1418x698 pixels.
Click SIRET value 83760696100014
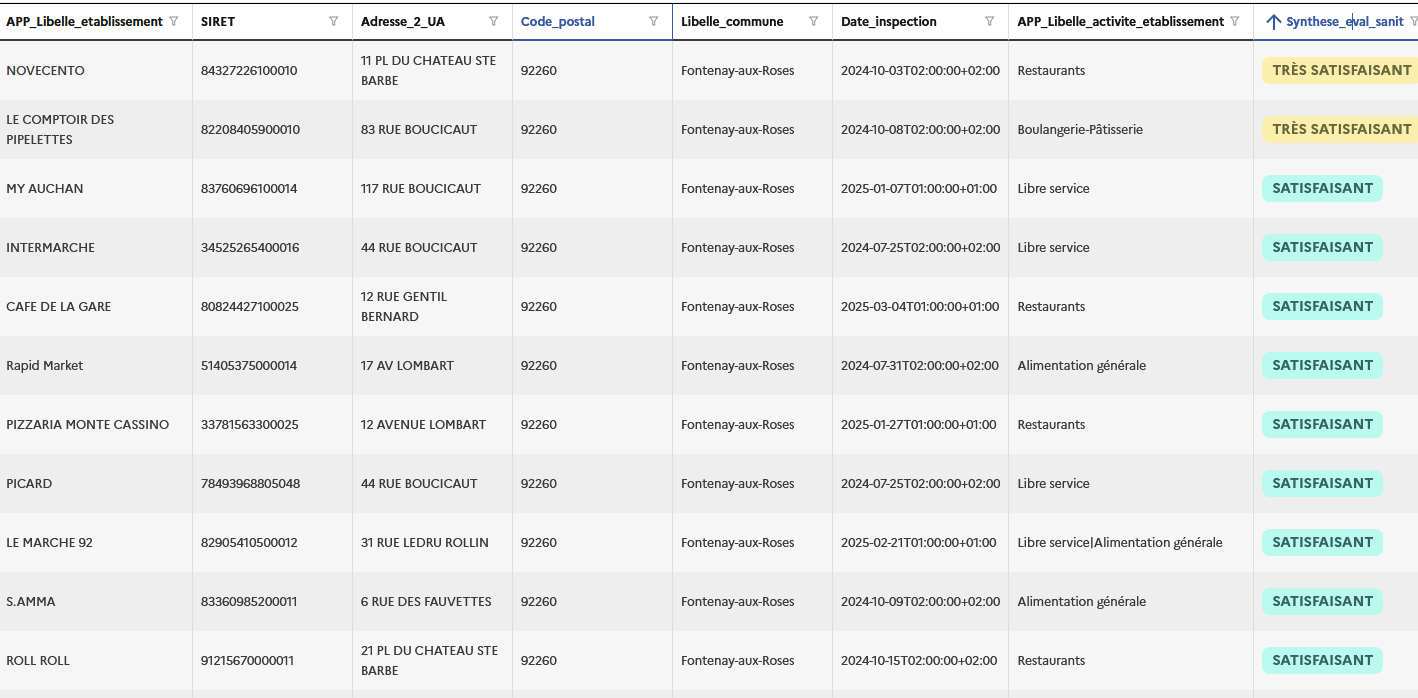point(249,188)
